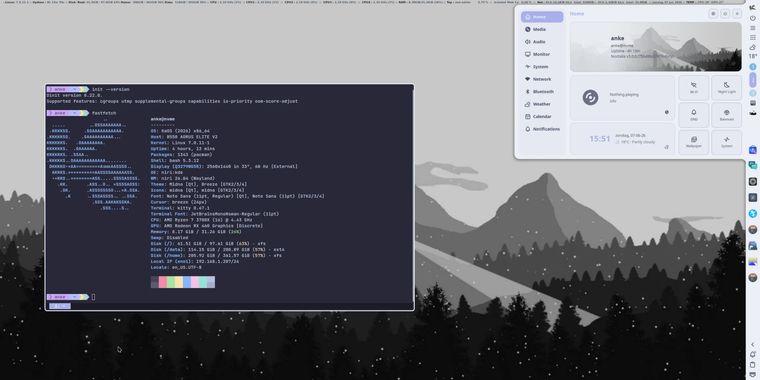Select the elongated active workspace pill

point(753,79)
